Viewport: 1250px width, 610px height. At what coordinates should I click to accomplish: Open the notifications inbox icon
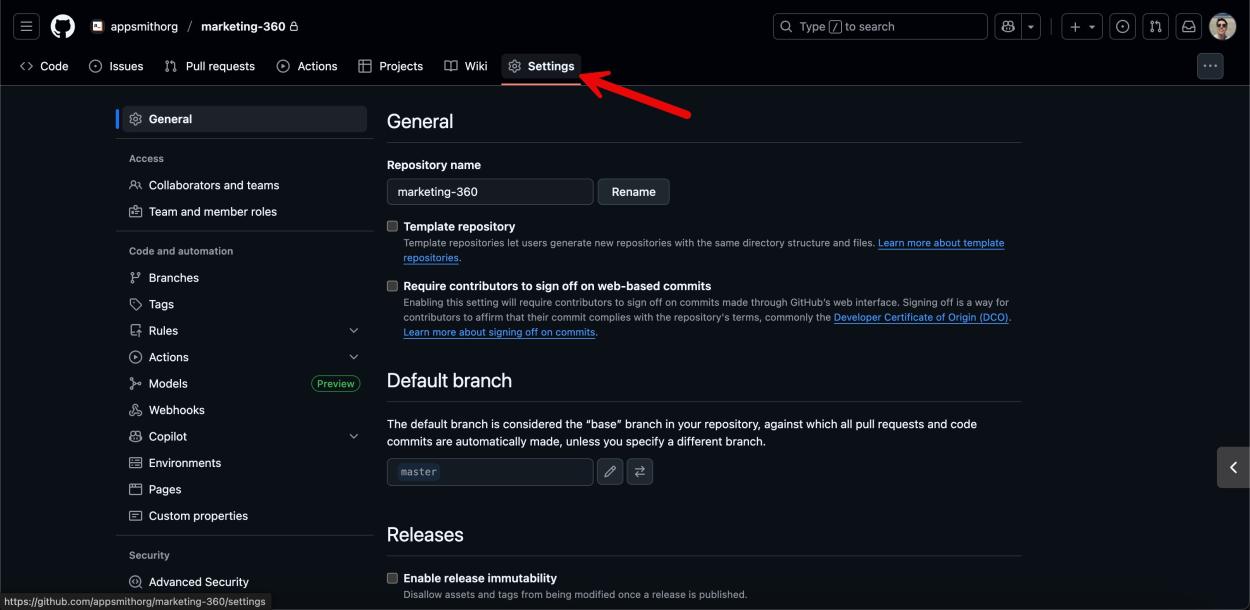tap(1188, 26)
